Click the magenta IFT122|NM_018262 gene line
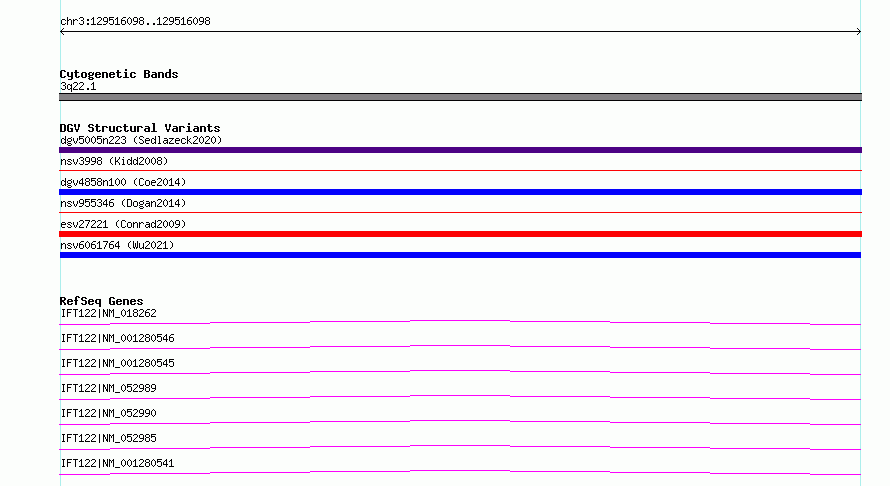 460,322
